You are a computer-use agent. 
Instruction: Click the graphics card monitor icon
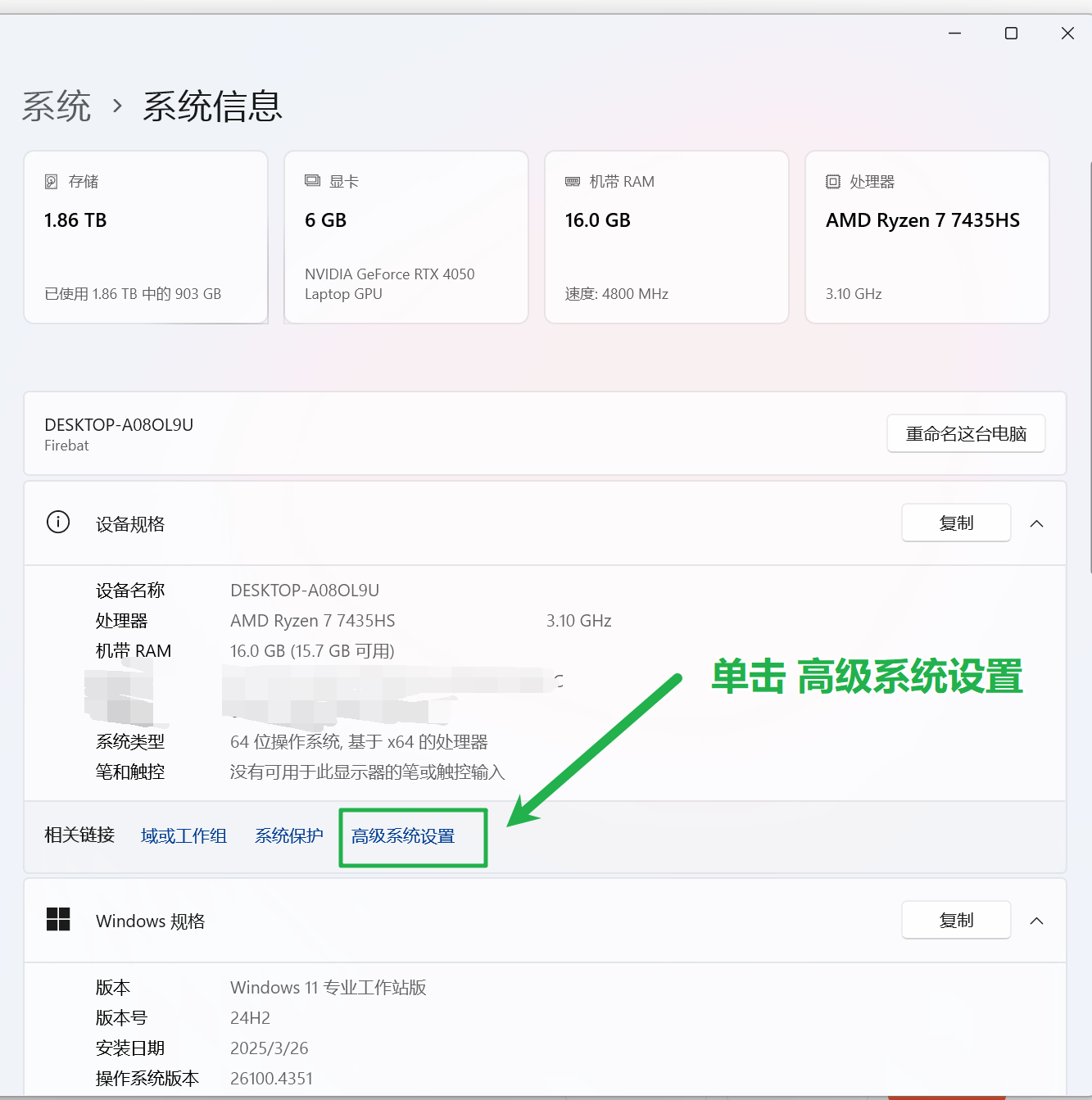click(x=312, y=181)
